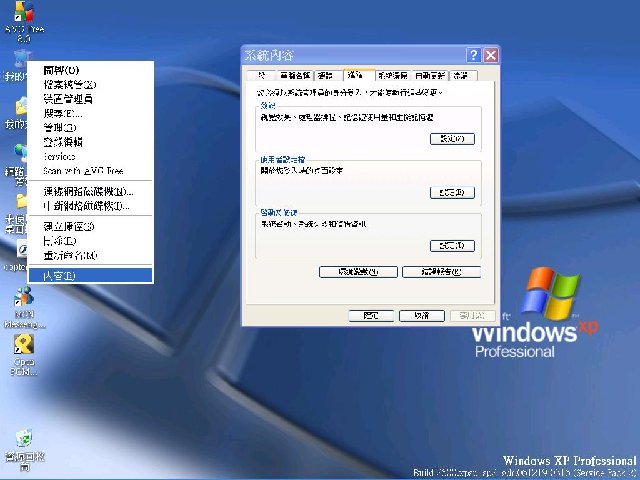The width and height of the screenshot is (640, 480).
Task: Click the help question mark in System Properties
Action: 473,55
